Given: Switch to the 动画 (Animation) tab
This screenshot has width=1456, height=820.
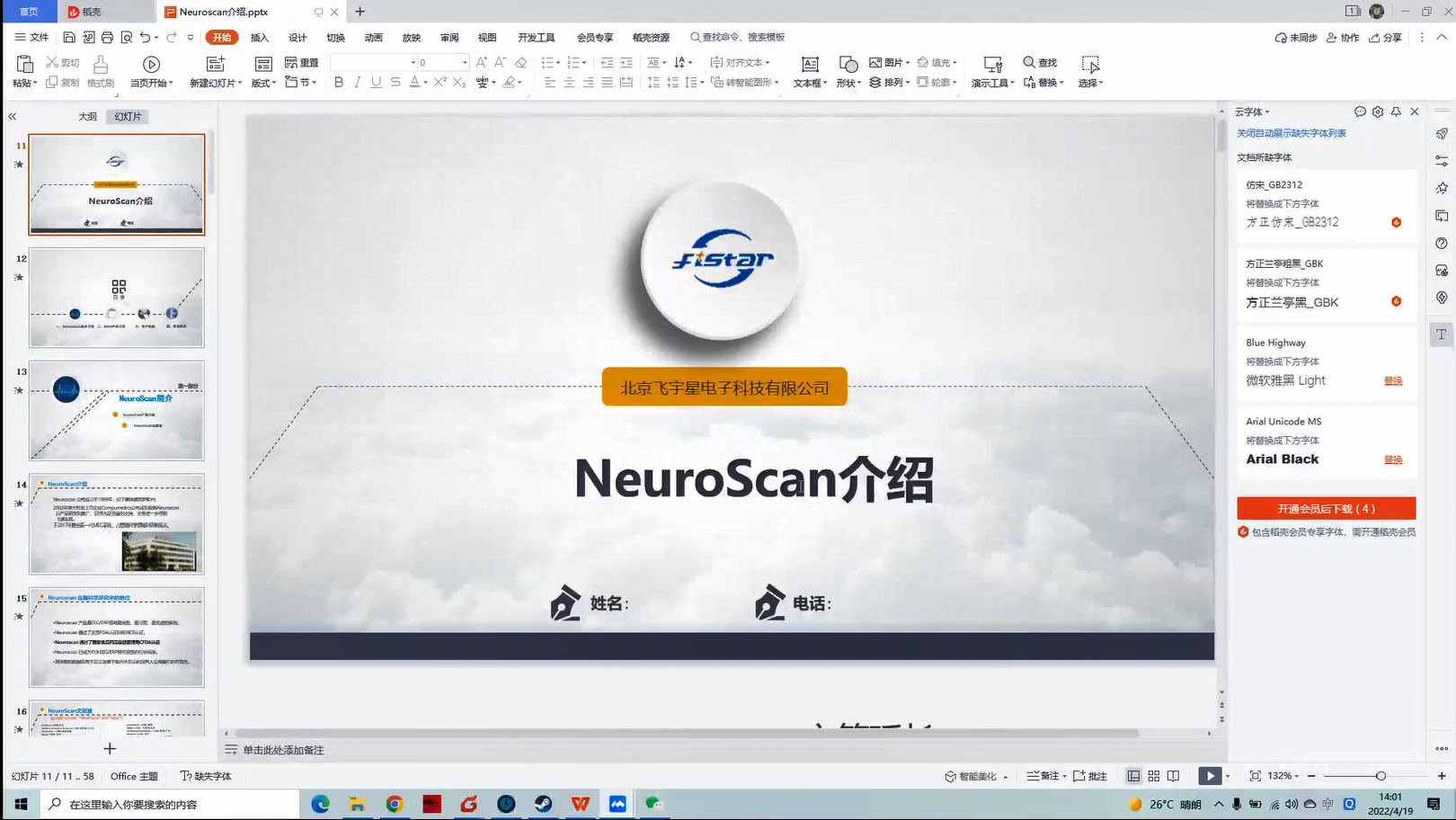Looking at the screenshot, I should (x=374, y=38).
